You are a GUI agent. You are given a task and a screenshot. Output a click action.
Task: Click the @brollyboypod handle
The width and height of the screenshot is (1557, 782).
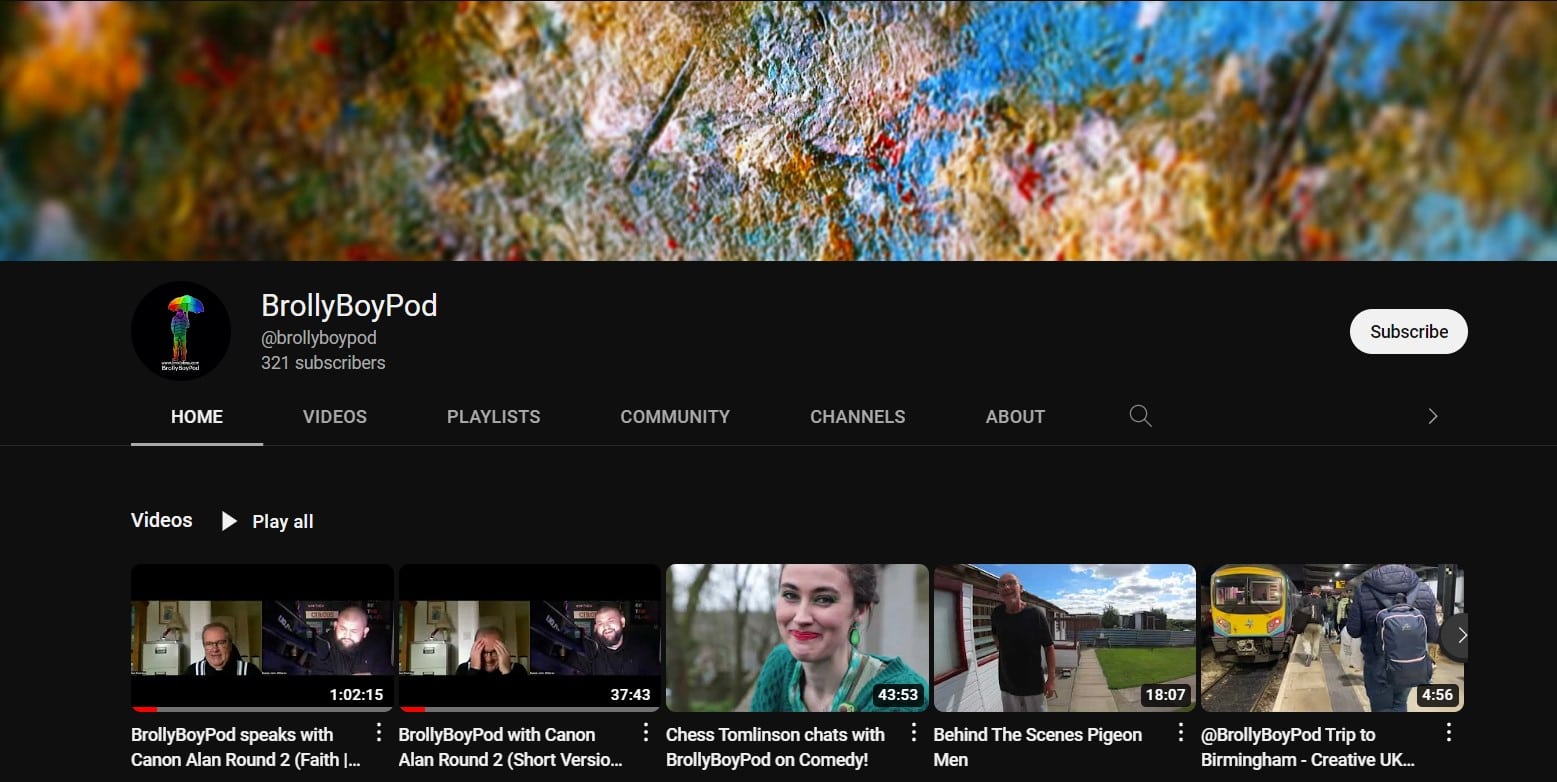[x=319, y=338]
